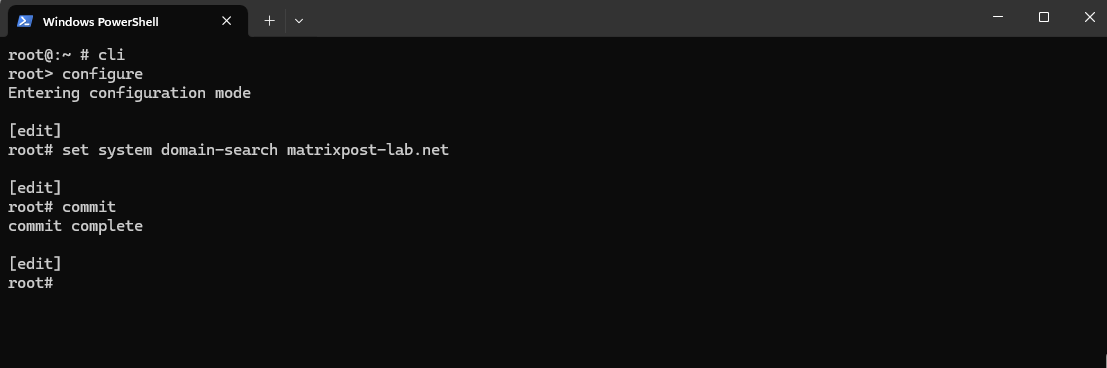1107x368 pixels.
Task: Select the Windows PowerShell tab
Action: pyautogui.click(x=127, y=21)
